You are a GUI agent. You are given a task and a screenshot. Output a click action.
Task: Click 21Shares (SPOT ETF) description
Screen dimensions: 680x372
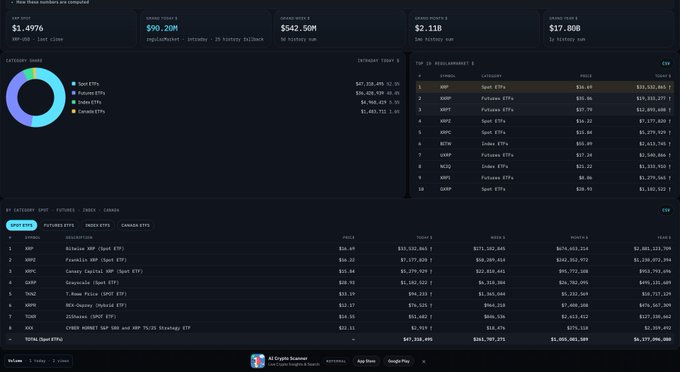pyautogui.click(x=91, y=317)
